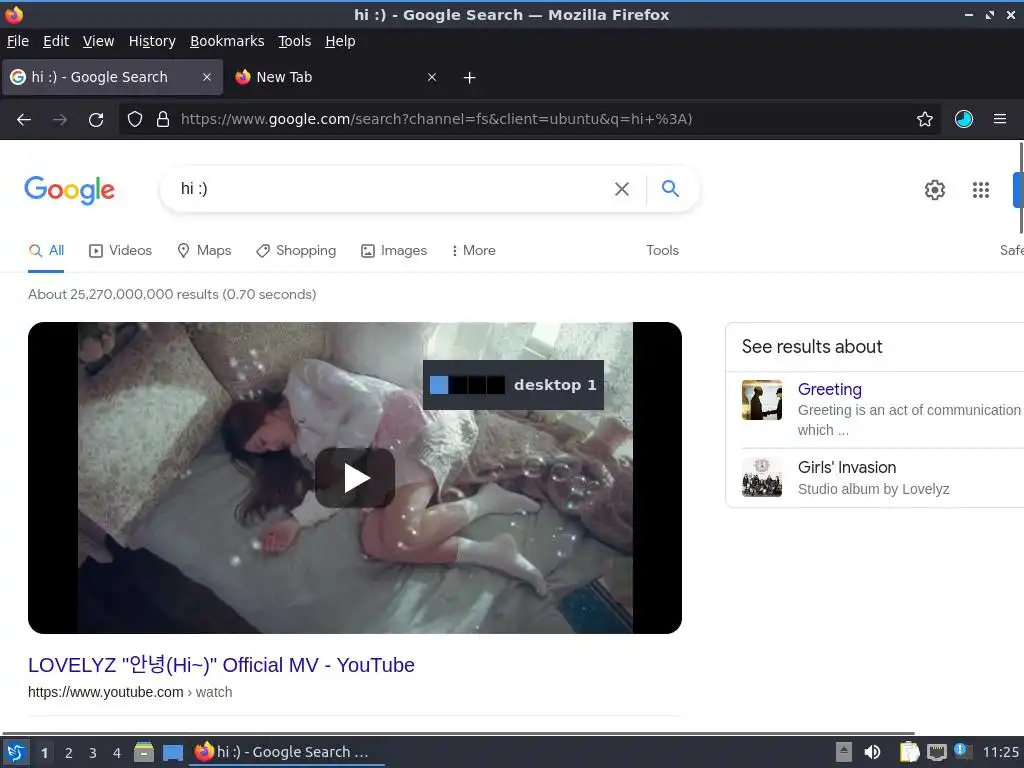This screenshot has height=768, width=1024.
Task: Switch to workspace 4
Action: [x=117, y=753]
